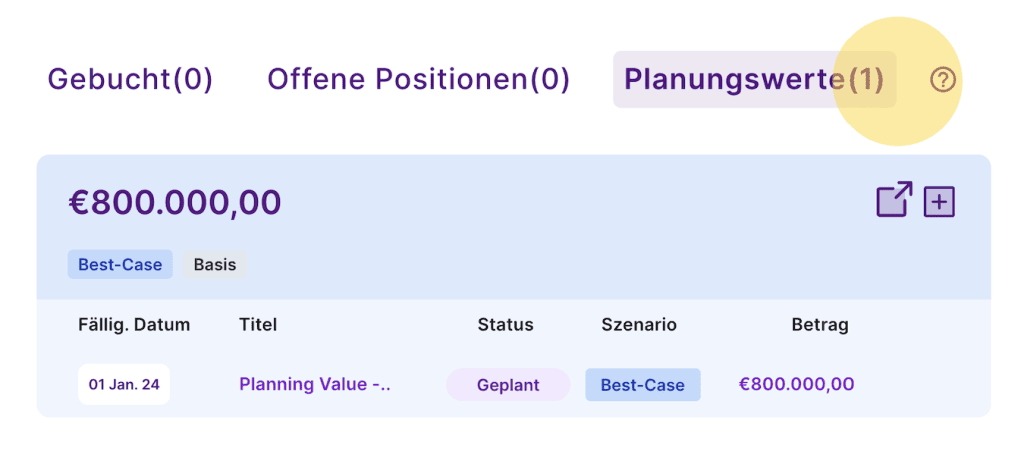
Task: Click the 01 Jan. 24 due date
Action: point(124,385)
